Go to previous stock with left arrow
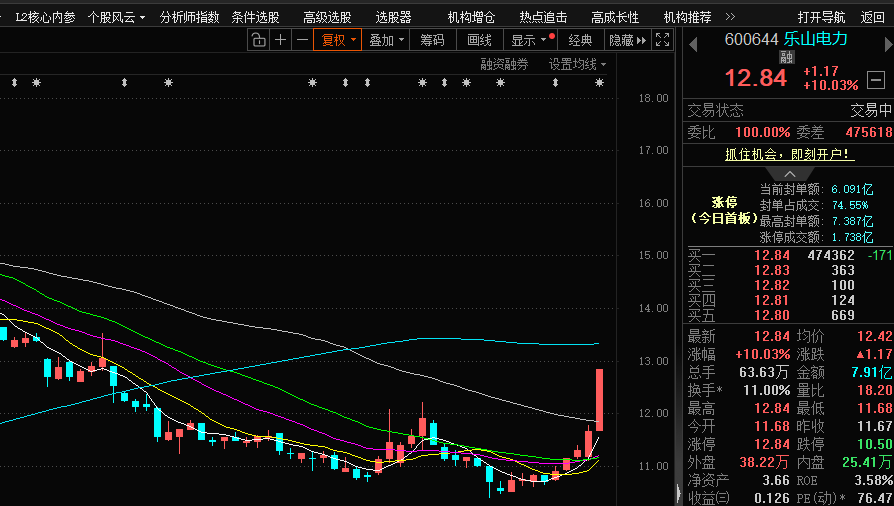The width and height of the screenshot is (894, 506). point(693,42)
